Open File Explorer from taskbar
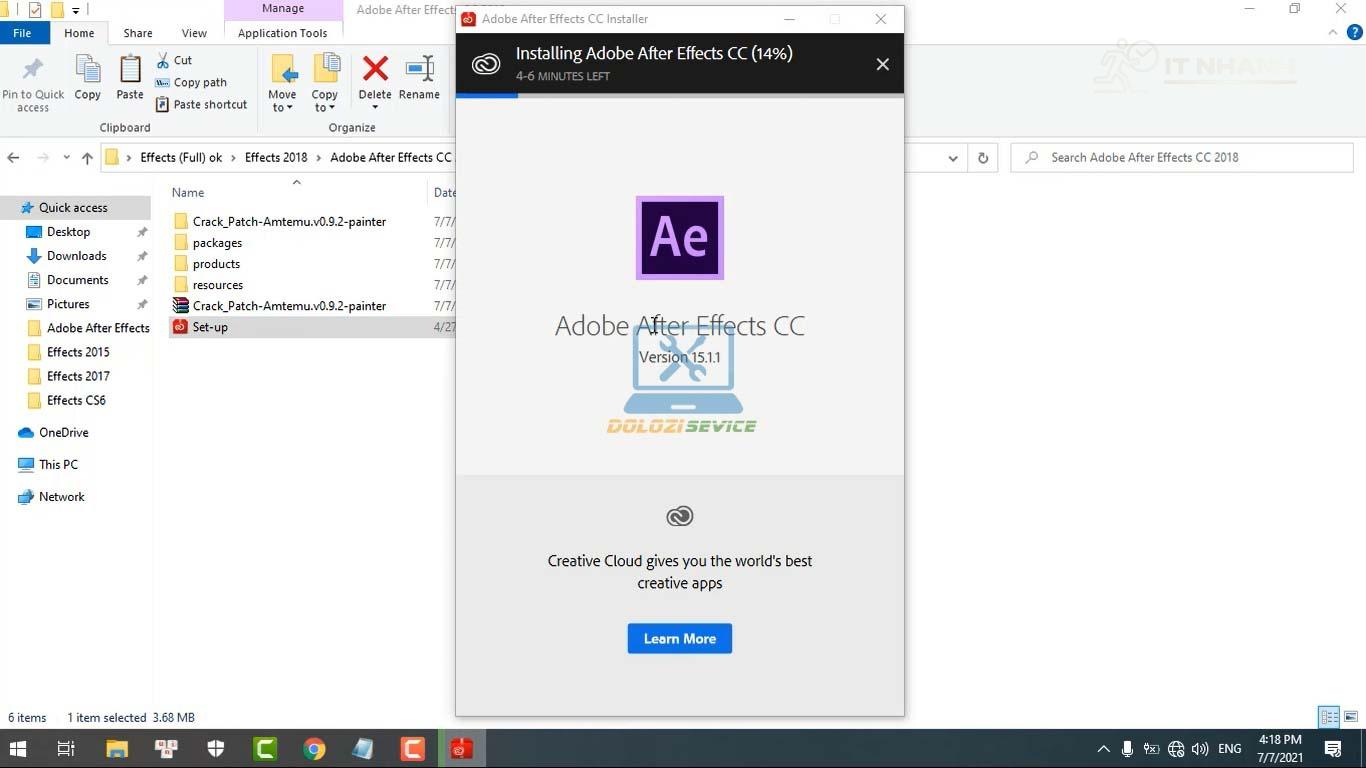This screenshot has width=1366, height=768. tap(117, 748)
